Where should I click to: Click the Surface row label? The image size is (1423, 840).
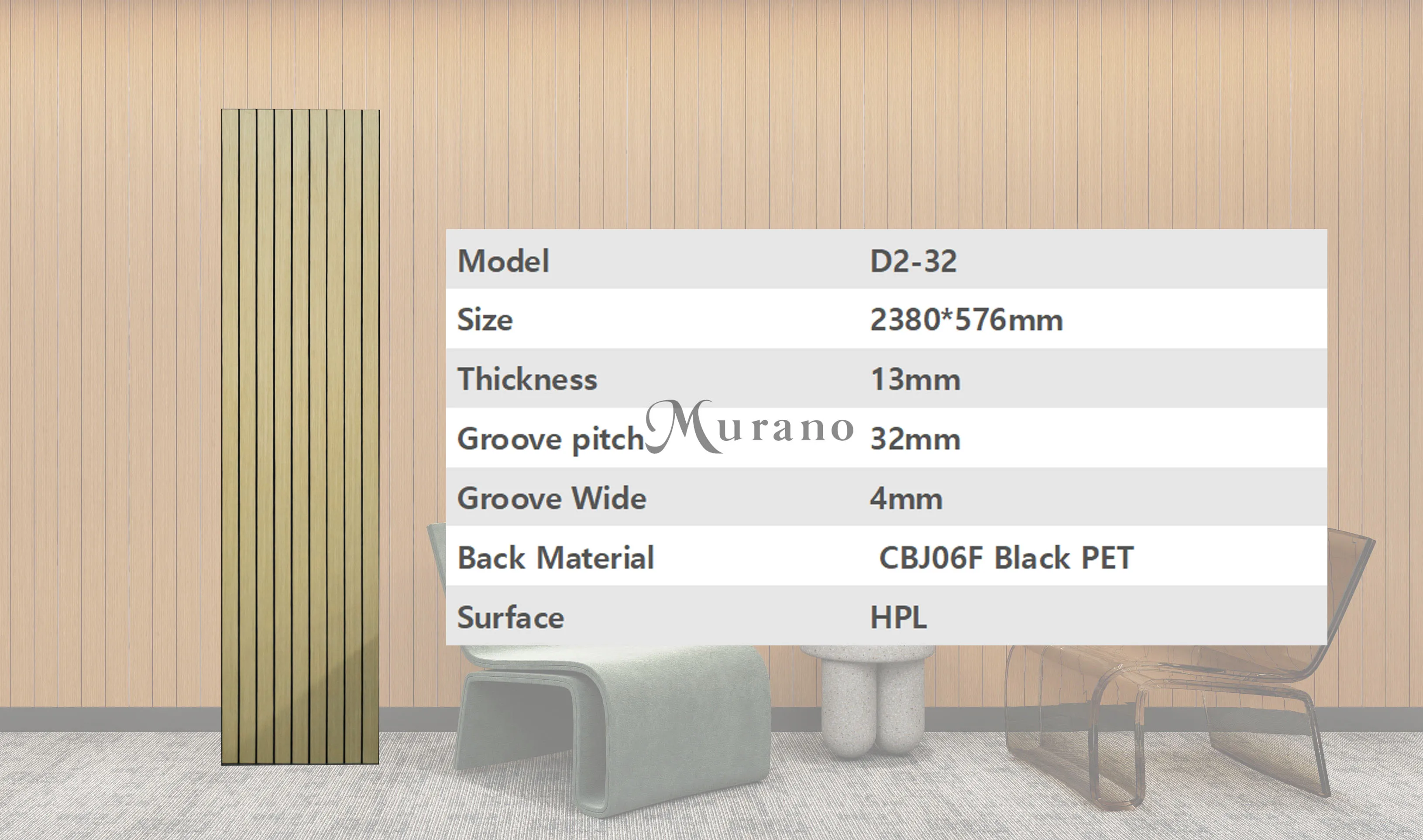tap(510, 617)
